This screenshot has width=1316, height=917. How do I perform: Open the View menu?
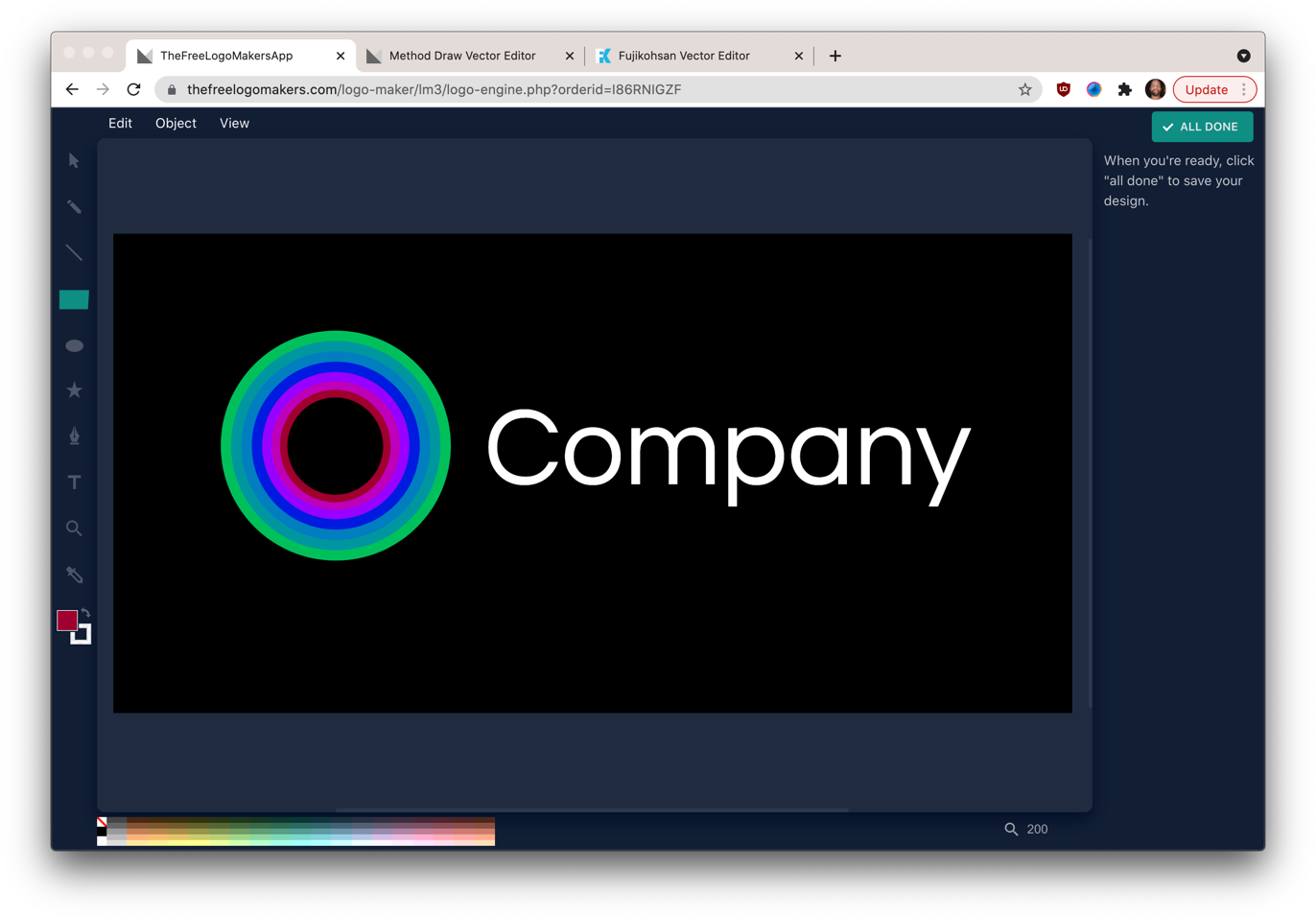point(234,123)
